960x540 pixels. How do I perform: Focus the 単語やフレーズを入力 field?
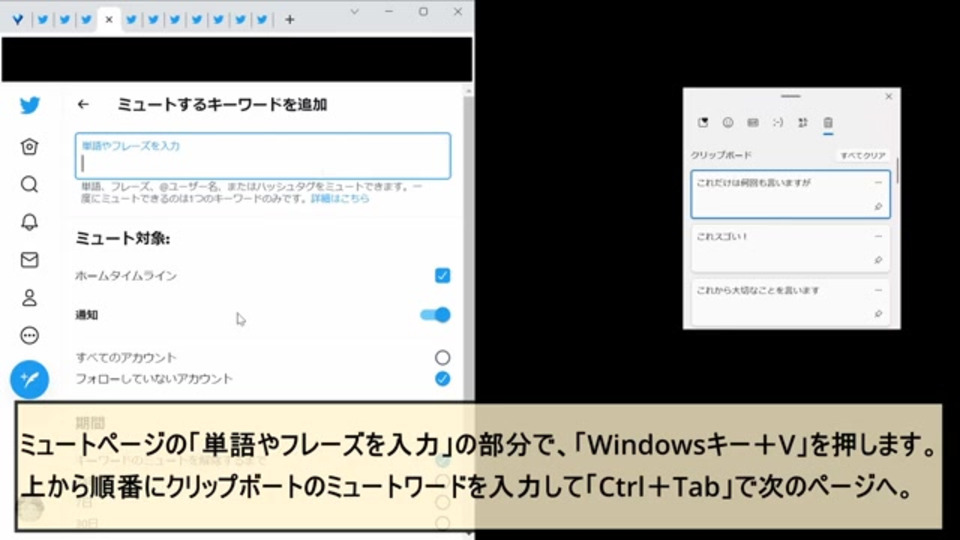point(263,156)
